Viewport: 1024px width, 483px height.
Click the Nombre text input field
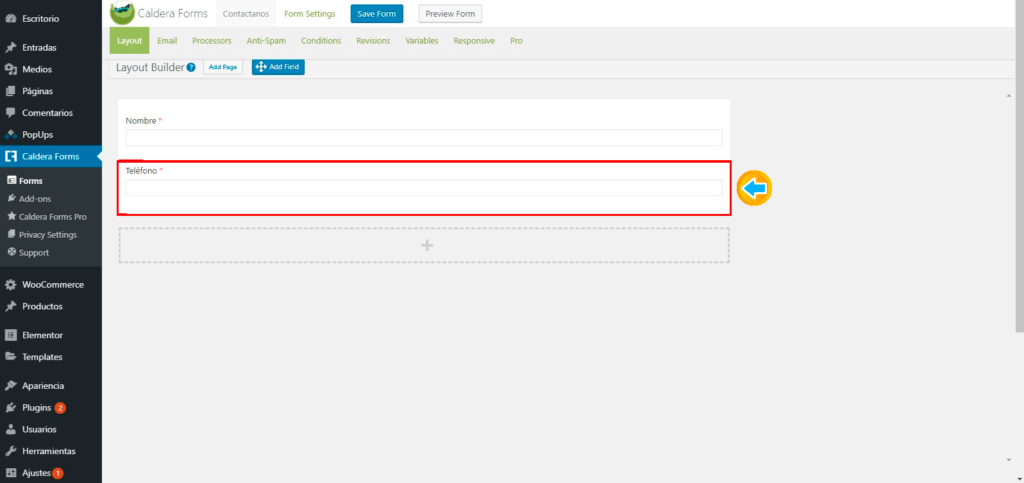pyautogui.click(x=423, y=138)
